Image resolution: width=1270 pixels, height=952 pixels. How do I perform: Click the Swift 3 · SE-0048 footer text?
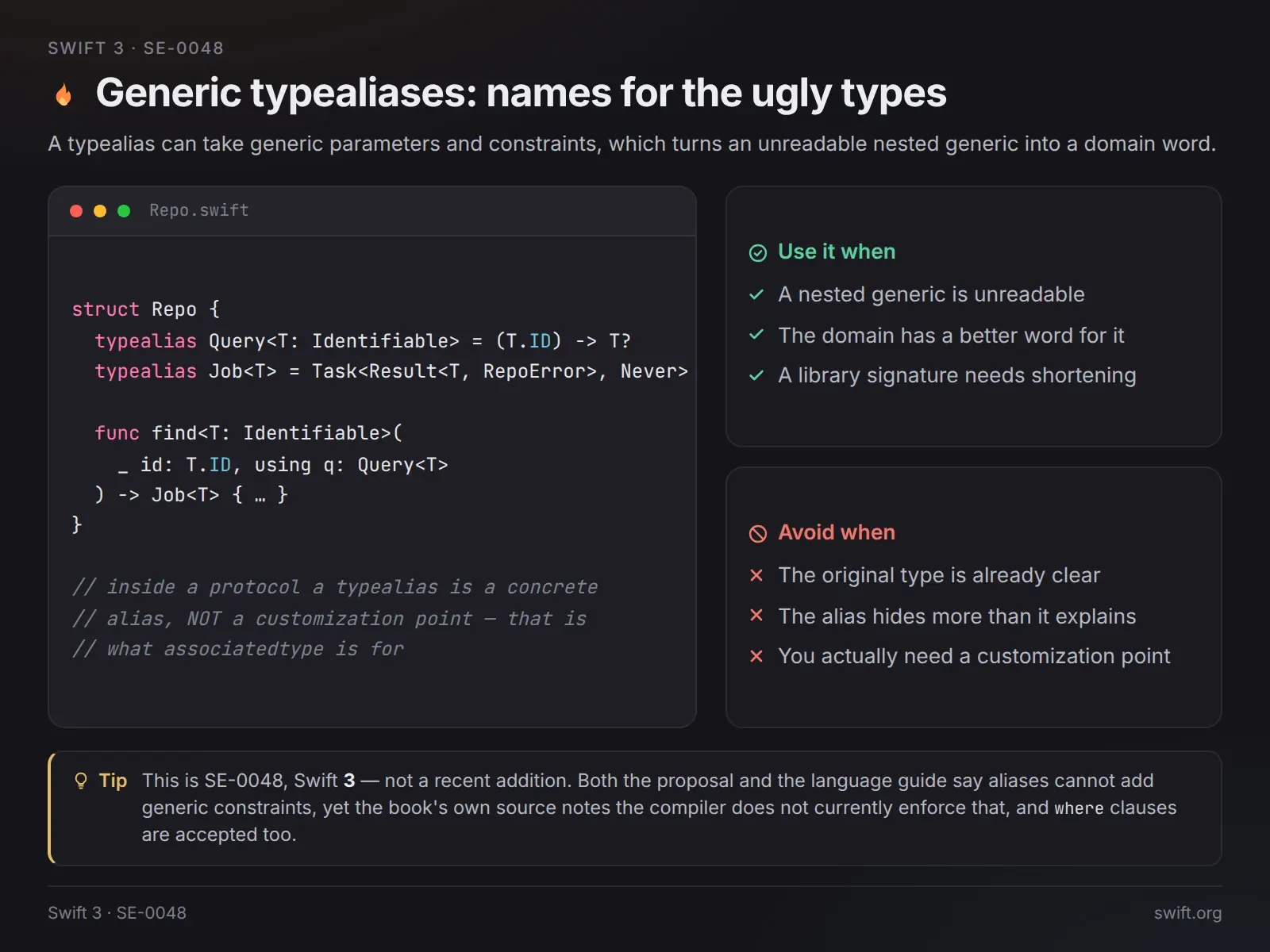point(117,912)
